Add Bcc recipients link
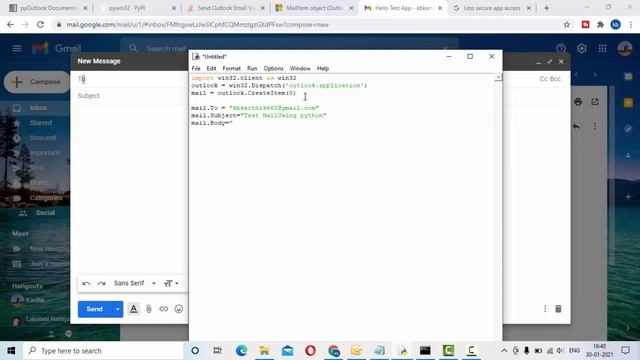The height and width of the screenshot is (360, 640). pyautogui.click(x=555, y=79)
